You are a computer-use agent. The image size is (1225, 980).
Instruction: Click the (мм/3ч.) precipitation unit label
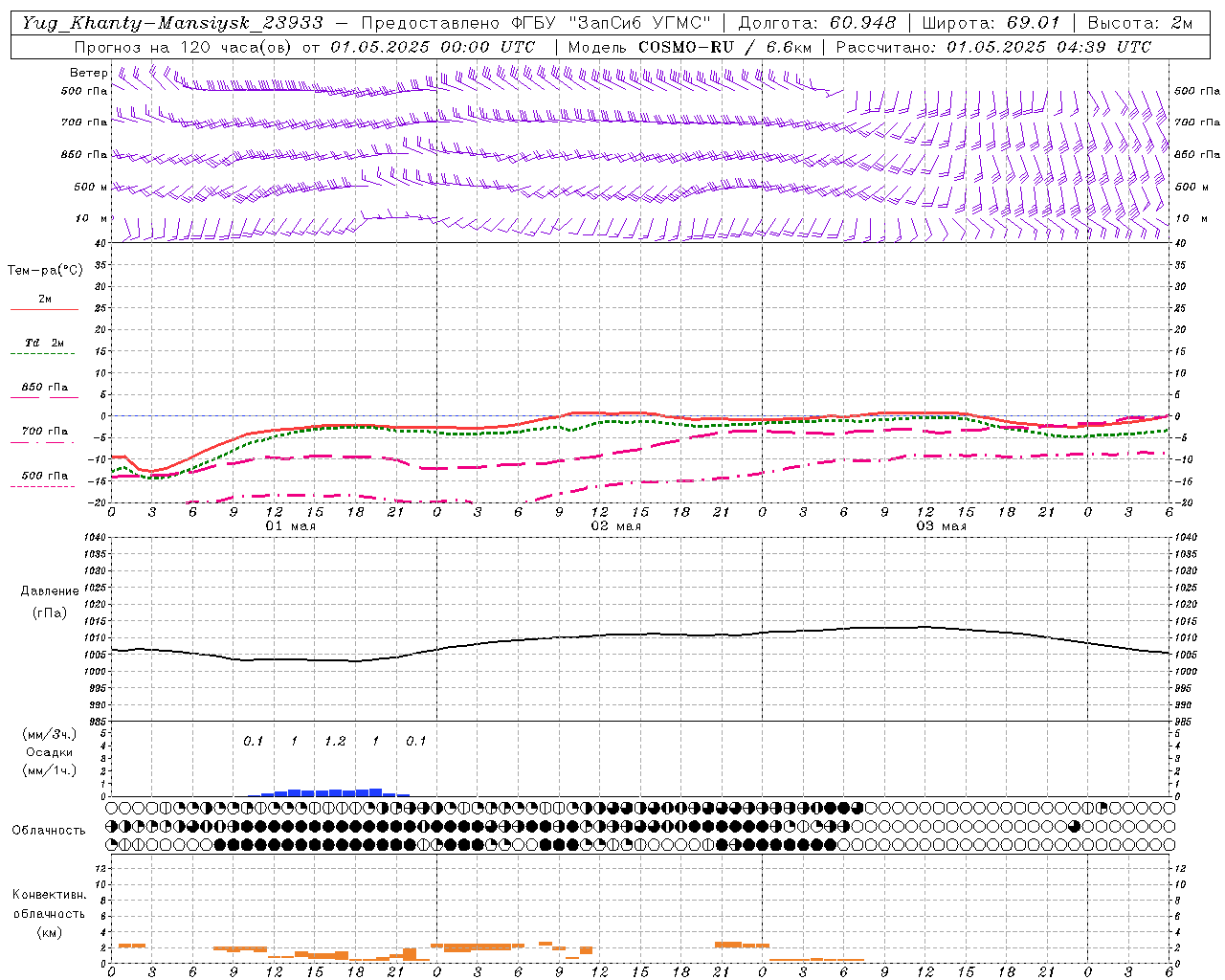click(50, 734)
